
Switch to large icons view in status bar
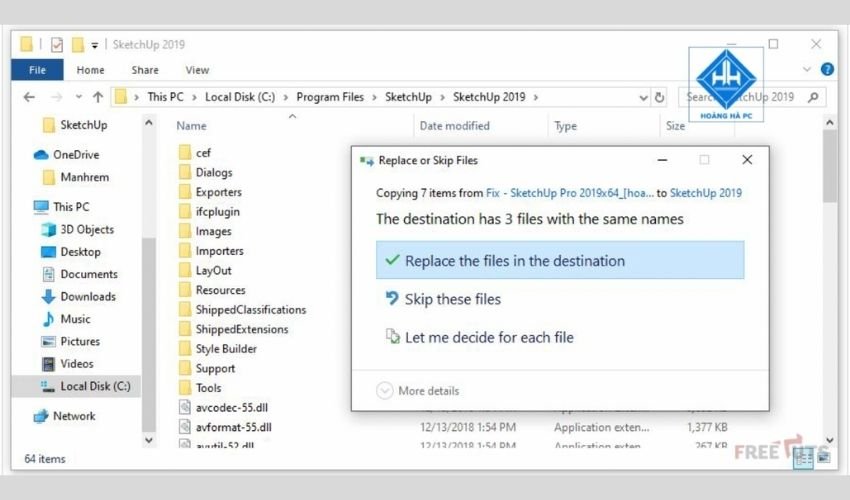[x=823, y=457]
